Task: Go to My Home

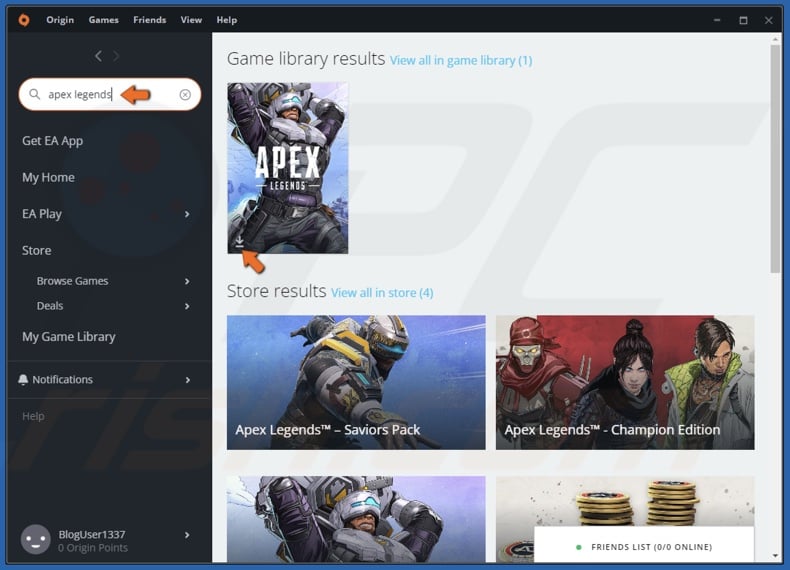Action: click(48, 177)
